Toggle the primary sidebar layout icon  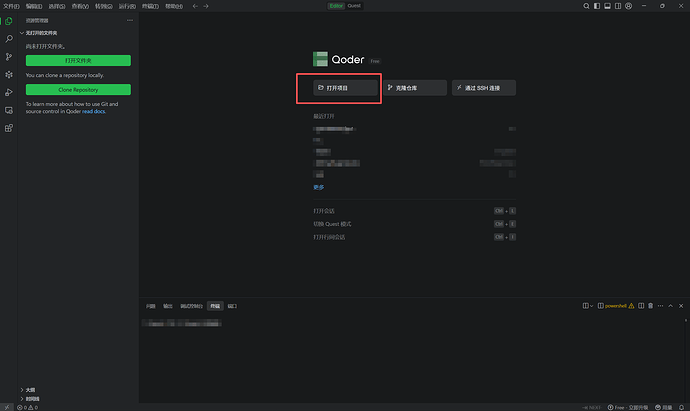[x=596, y=6]
